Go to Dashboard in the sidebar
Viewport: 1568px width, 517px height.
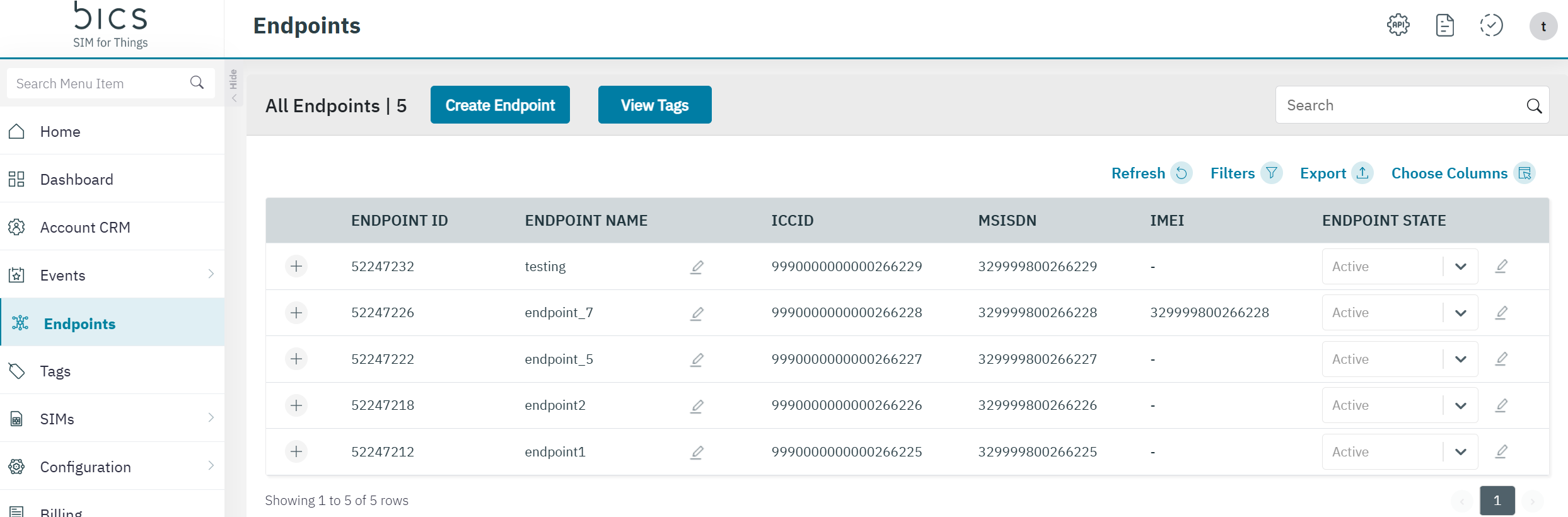tap(76, 180)
